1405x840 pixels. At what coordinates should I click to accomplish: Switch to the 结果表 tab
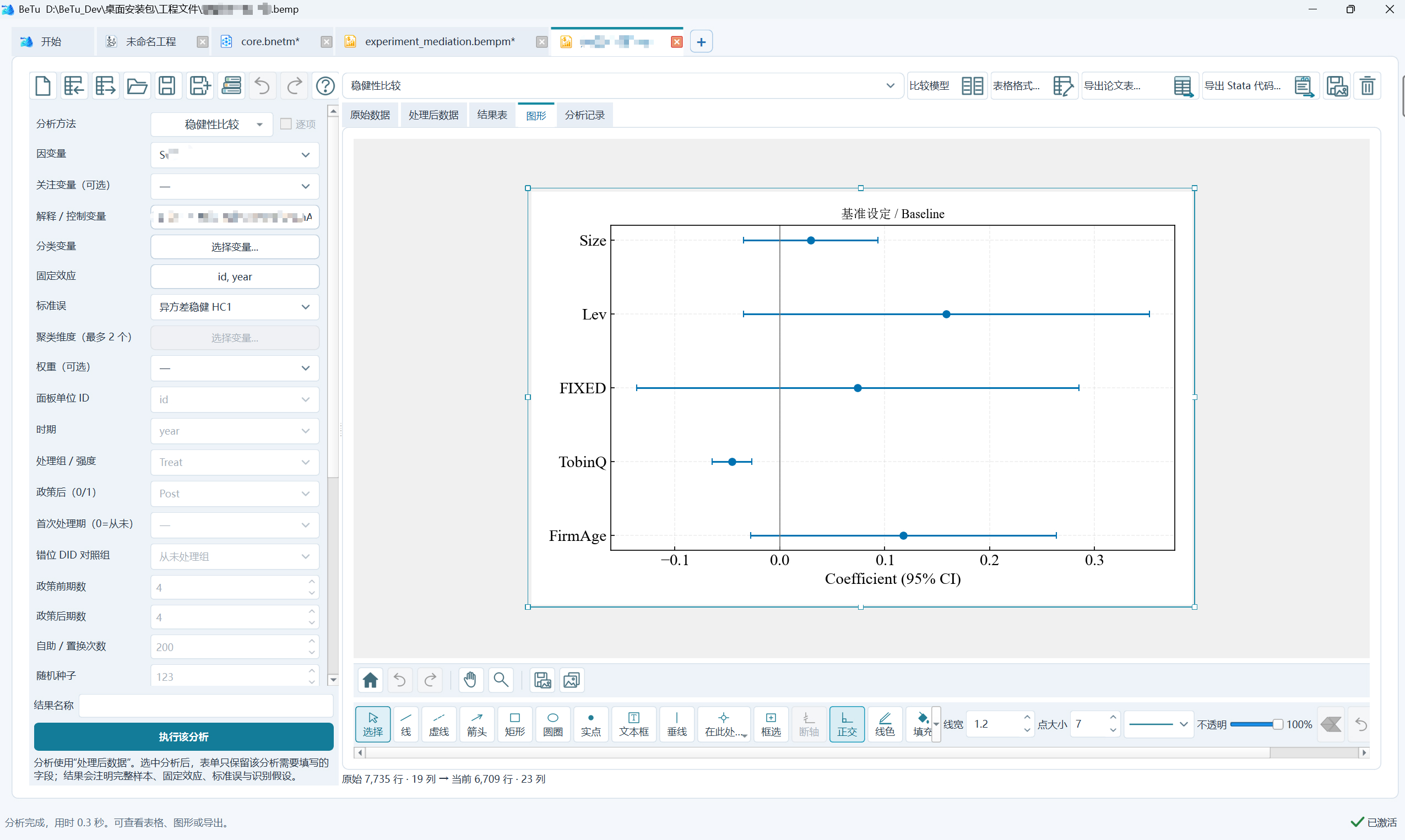492,116
